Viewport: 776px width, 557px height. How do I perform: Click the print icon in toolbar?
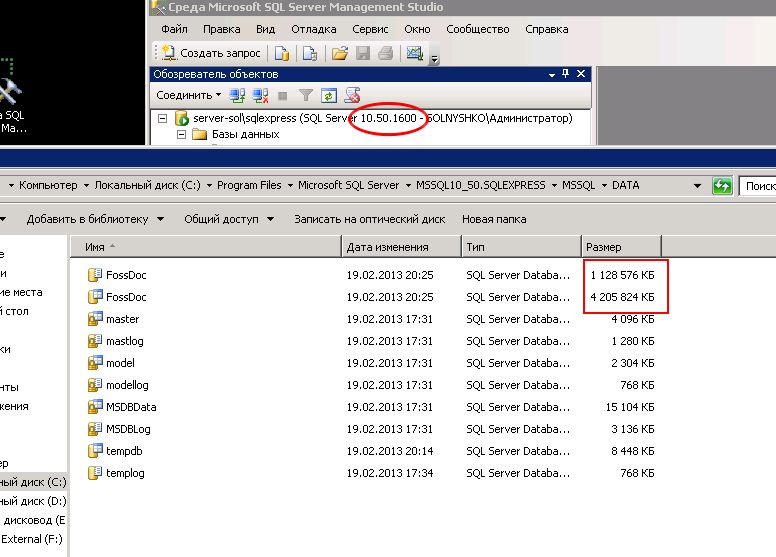click(386, 53)
